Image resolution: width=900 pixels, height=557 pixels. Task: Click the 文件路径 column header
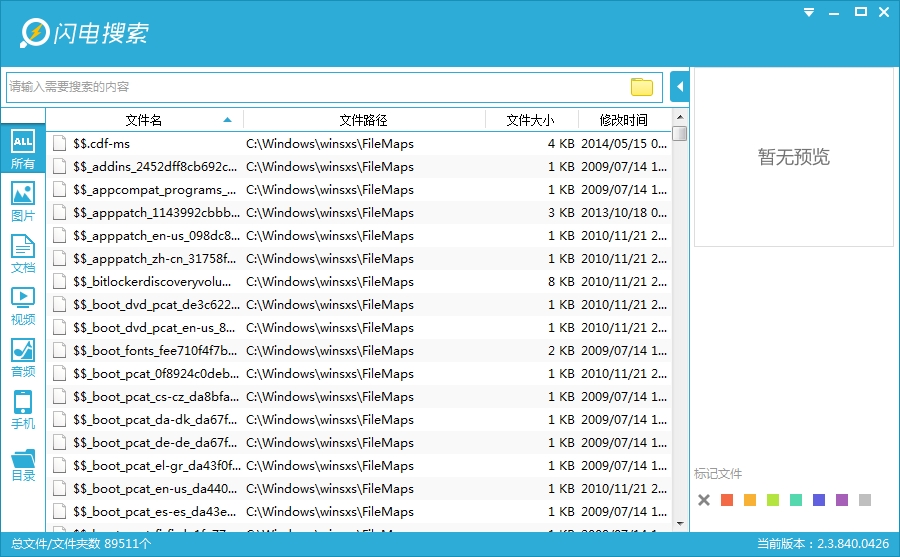click(363, 120)
